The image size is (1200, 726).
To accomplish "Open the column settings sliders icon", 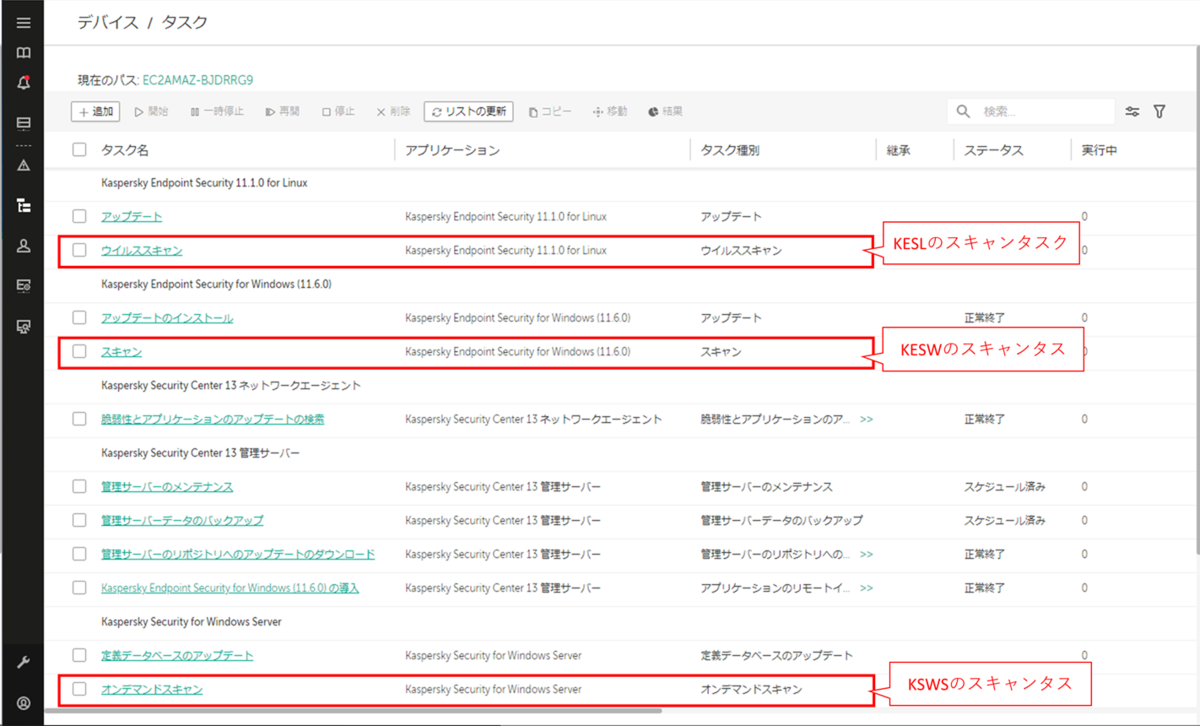I will pyautogui.click(x=1132, y=111).
